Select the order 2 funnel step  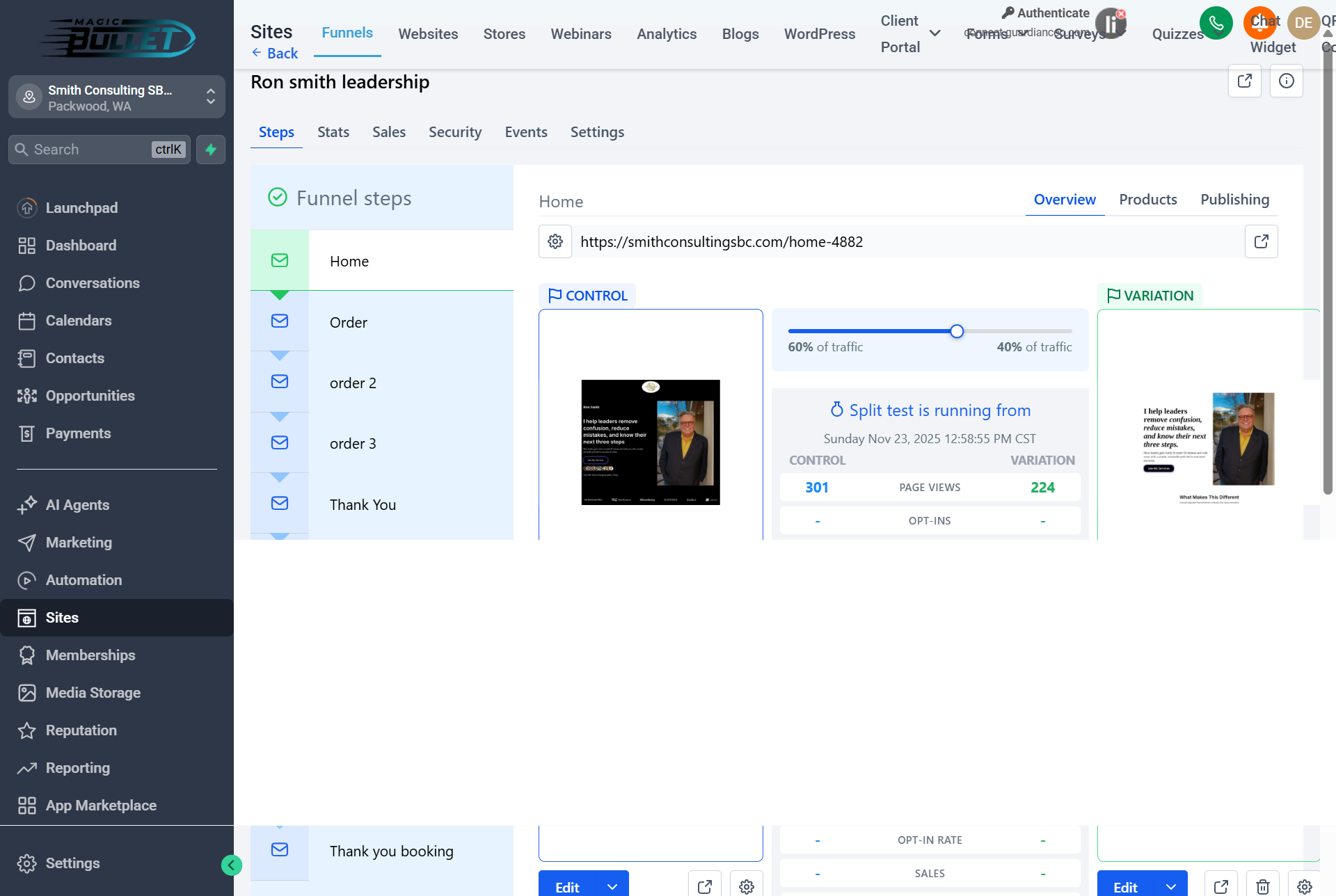point(382,383)
